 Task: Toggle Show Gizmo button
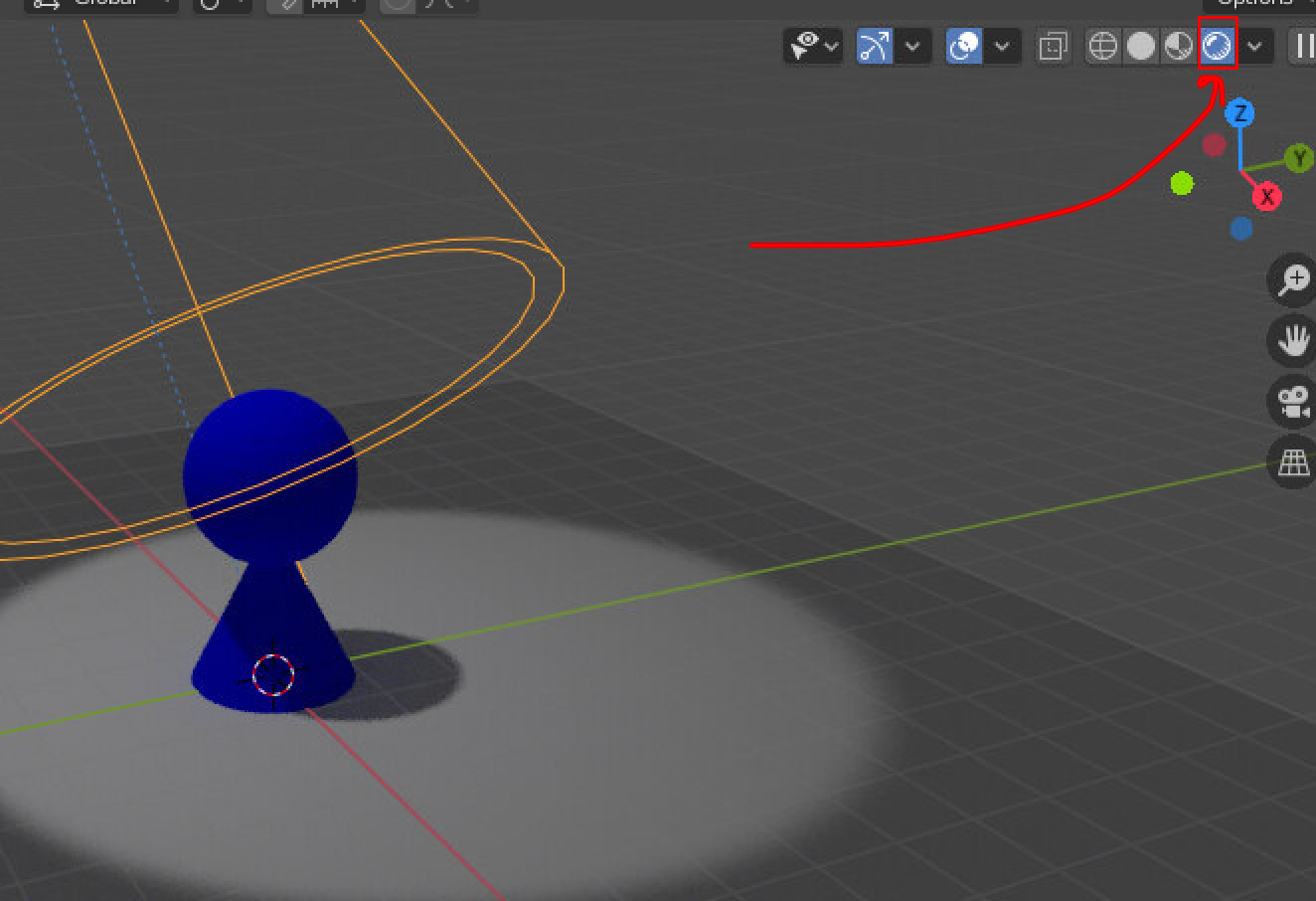[875, 46]
